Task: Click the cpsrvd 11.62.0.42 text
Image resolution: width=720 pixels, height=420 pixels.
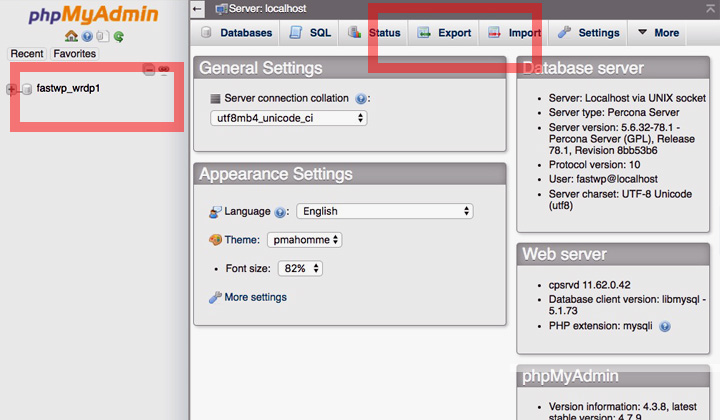Action: [x=590, y=285]
